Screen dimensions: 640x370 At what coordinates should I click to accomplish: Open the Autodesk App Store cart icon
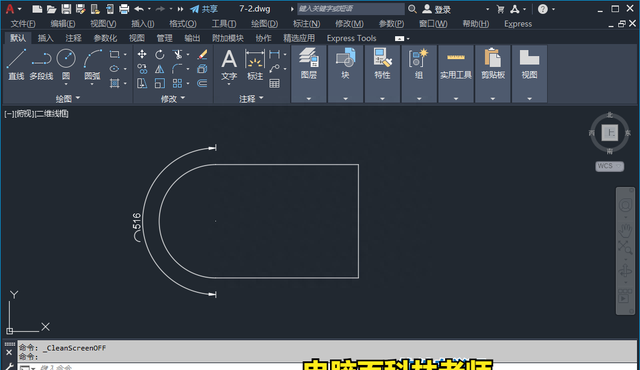500,9
